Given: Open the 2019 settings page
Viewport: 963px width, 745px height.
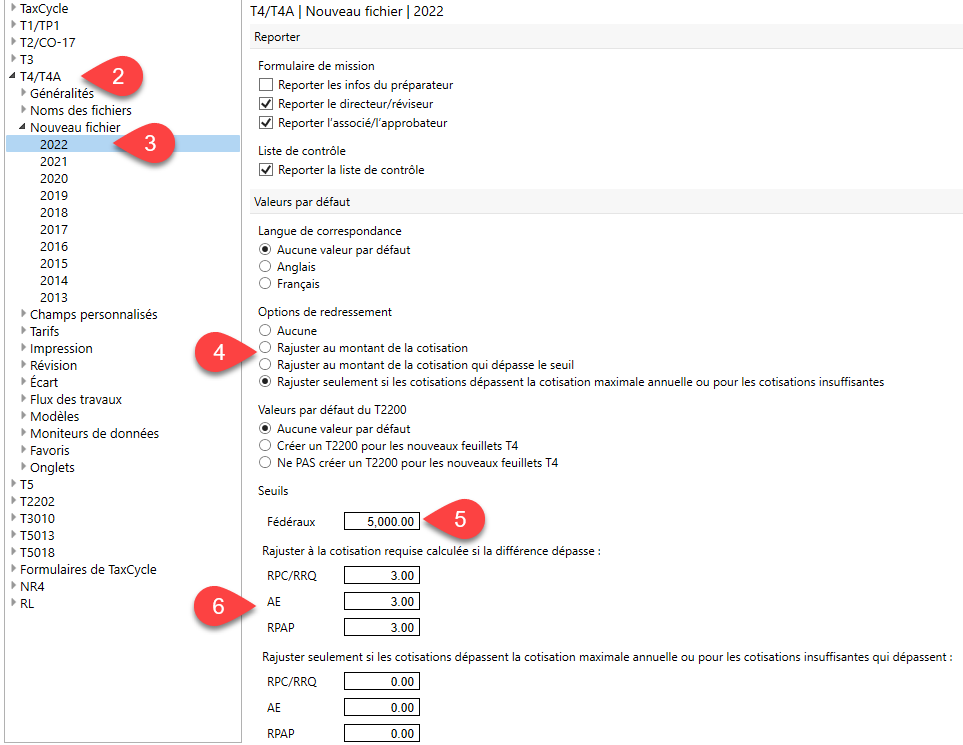Looking at the screenshot, I should click(x=54, y=195).
